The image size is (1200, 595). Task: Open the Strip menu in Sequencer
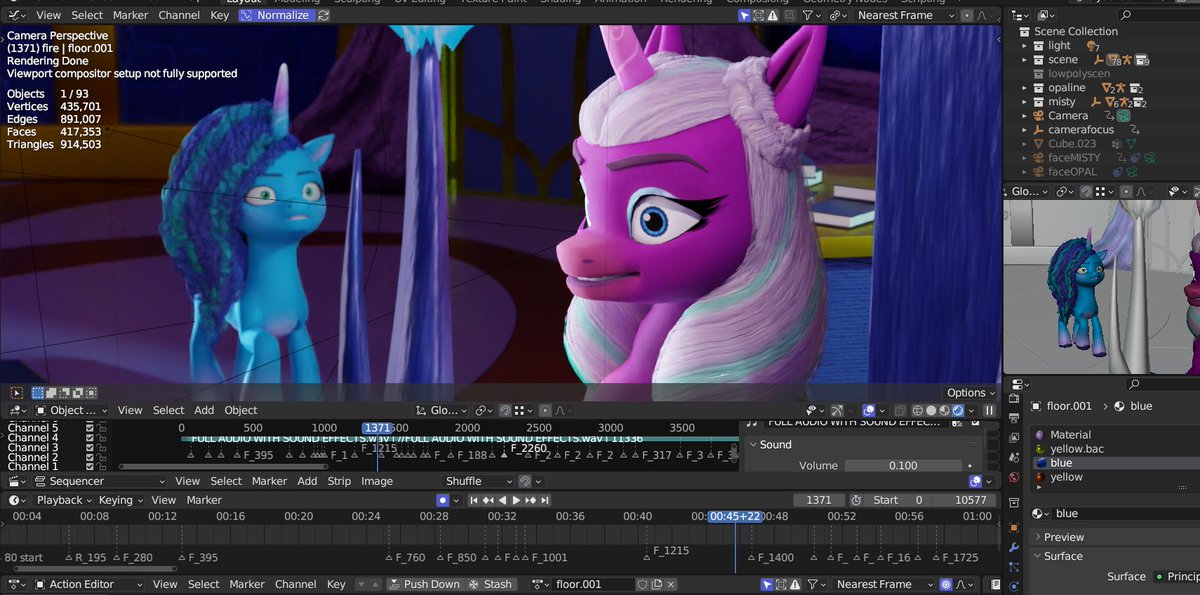[x=339, y=481]
